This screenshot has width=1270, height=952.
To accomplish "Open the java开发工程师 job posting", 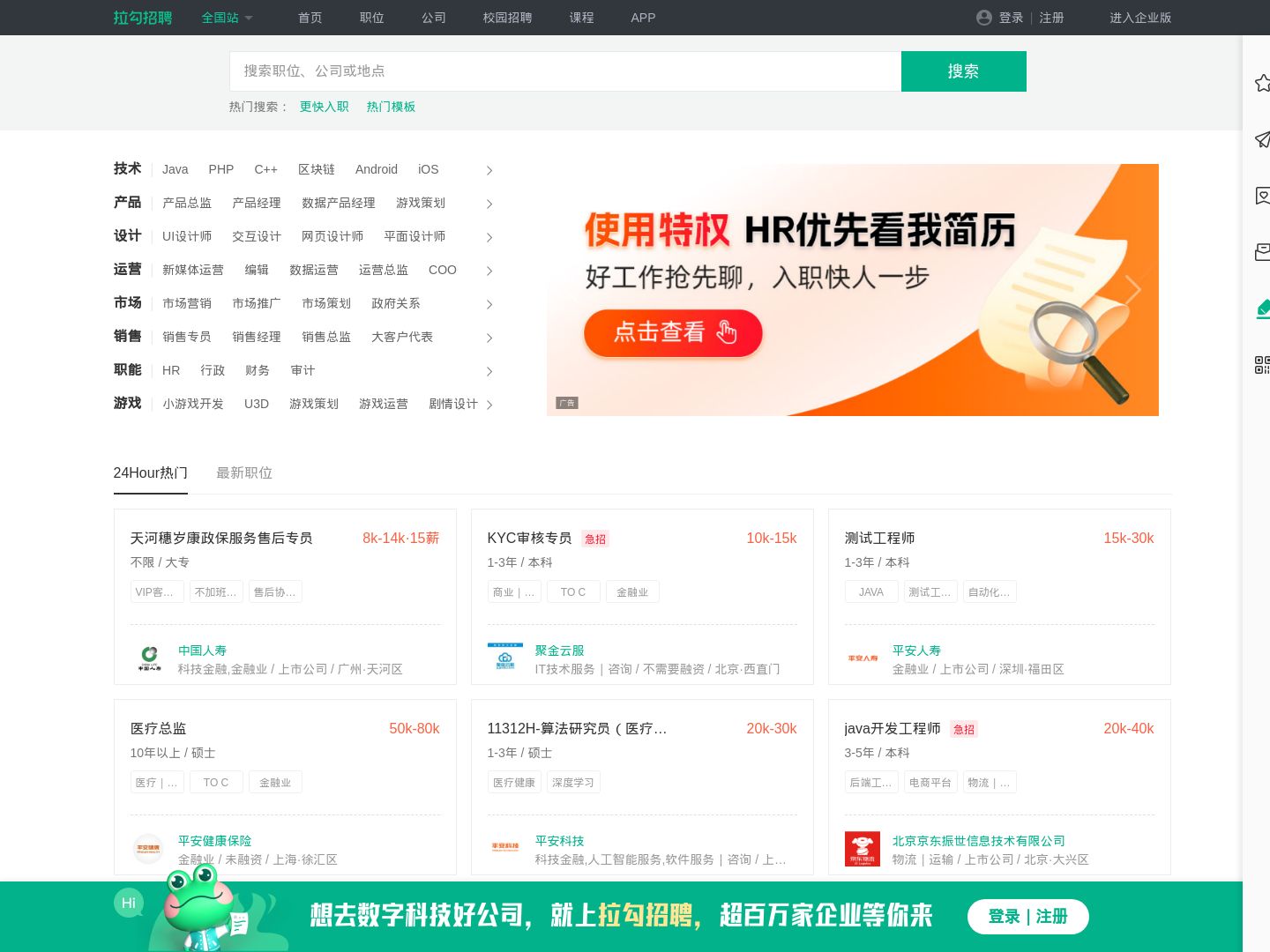I will coord(893,728).
